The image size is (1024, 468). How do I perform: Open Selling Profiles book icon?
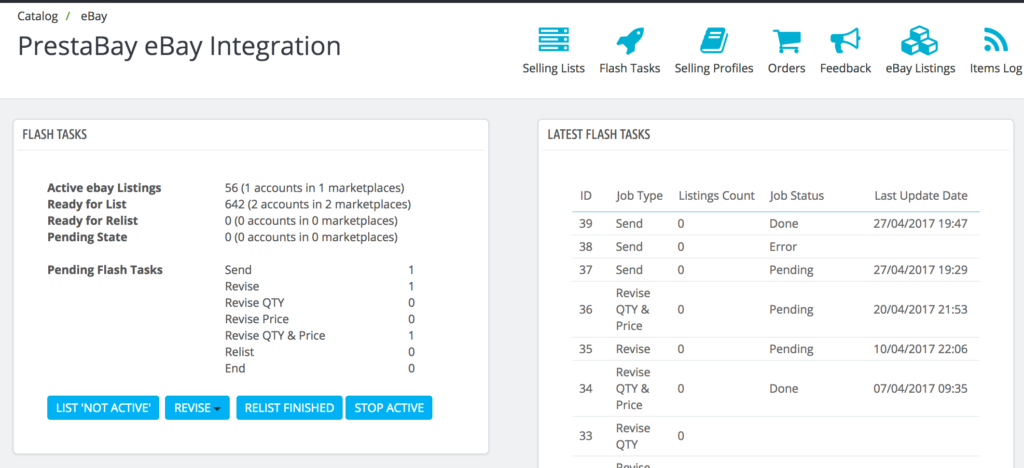tap(714, 40)
